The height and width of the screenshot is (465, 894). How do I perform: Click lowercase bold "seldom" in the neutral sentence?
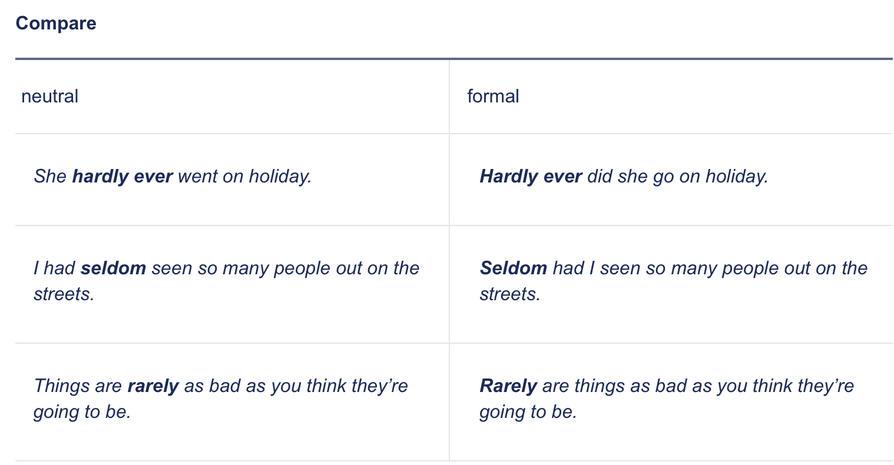tap(113, 268)
